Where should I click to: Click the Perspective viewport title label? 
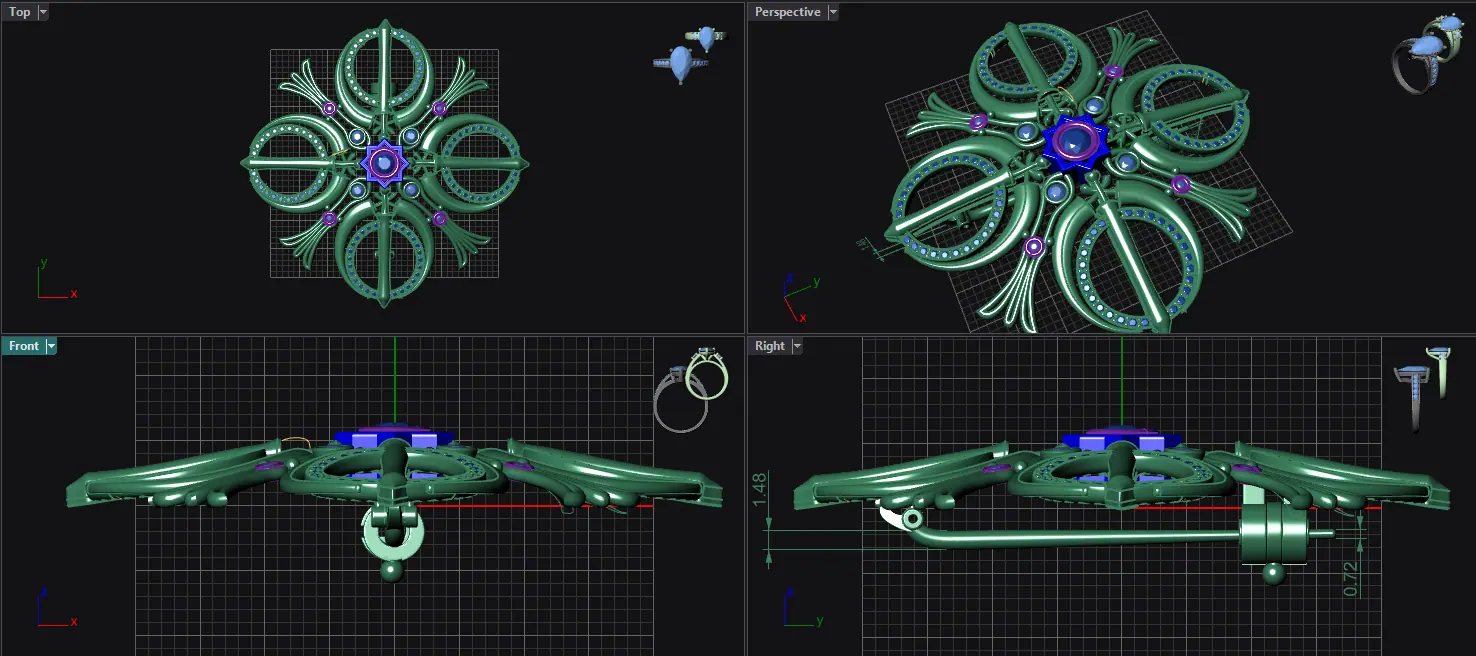coord(787,12)
